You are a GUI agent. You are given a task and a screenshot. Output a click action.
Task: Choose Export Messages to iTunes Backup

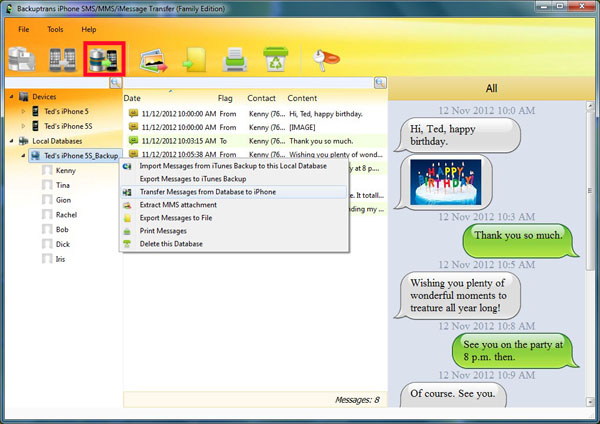pos(234,179)
